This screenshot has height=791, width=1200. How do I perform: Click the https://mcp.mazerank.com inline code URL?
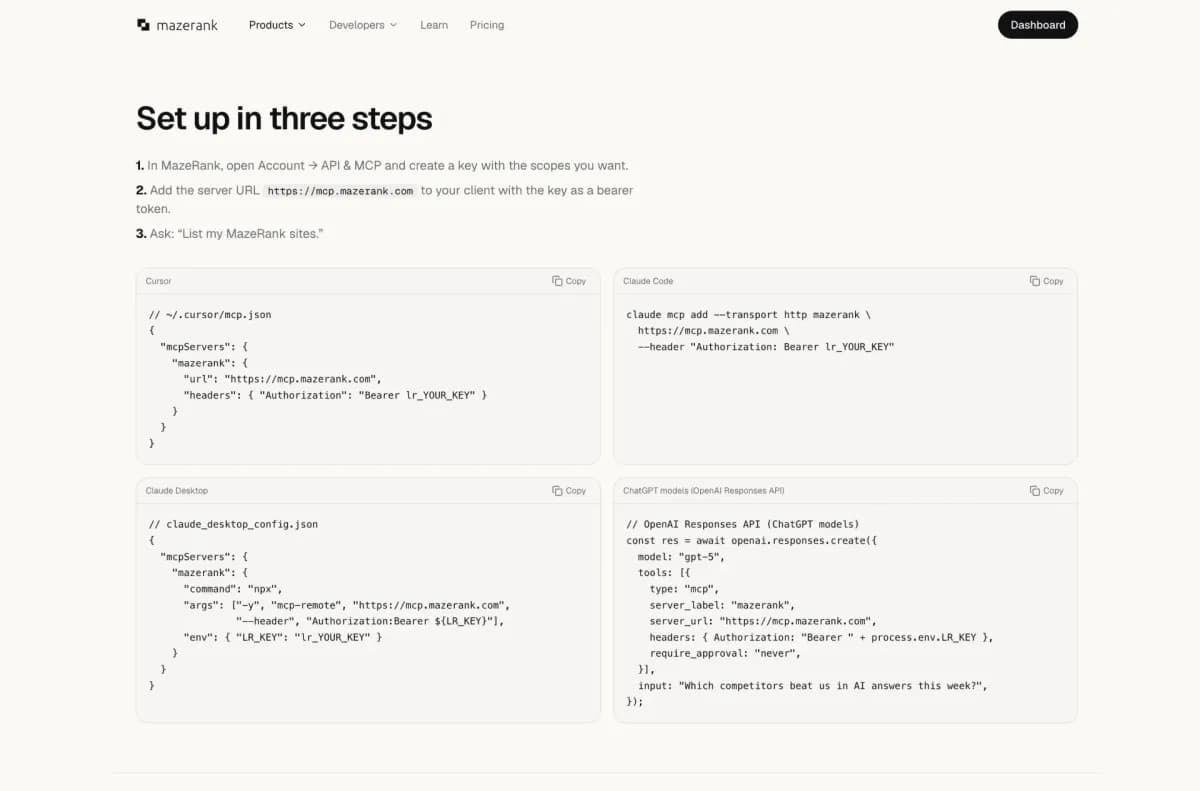340,191
